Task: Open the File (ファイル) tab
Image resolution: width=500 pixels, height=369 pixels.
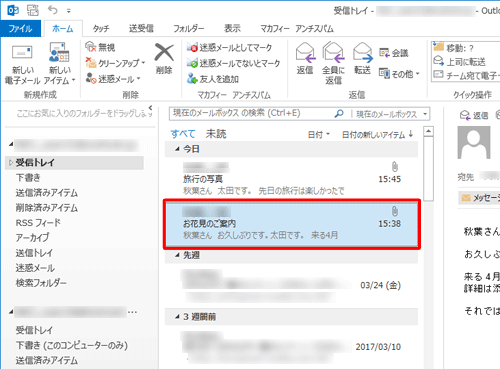Action: 21,29
